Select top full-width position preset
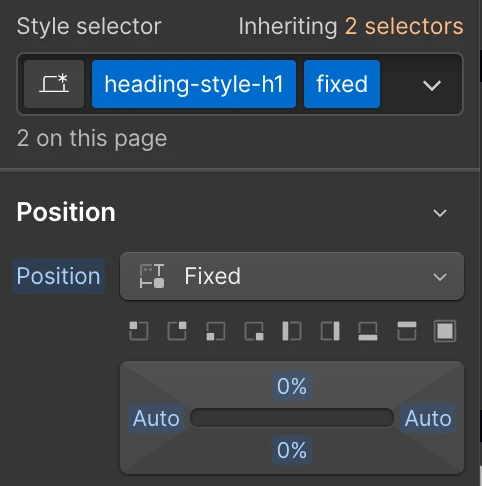Image resolution: width=482 pixels, height=486 pixels. [x=407, y=331]
